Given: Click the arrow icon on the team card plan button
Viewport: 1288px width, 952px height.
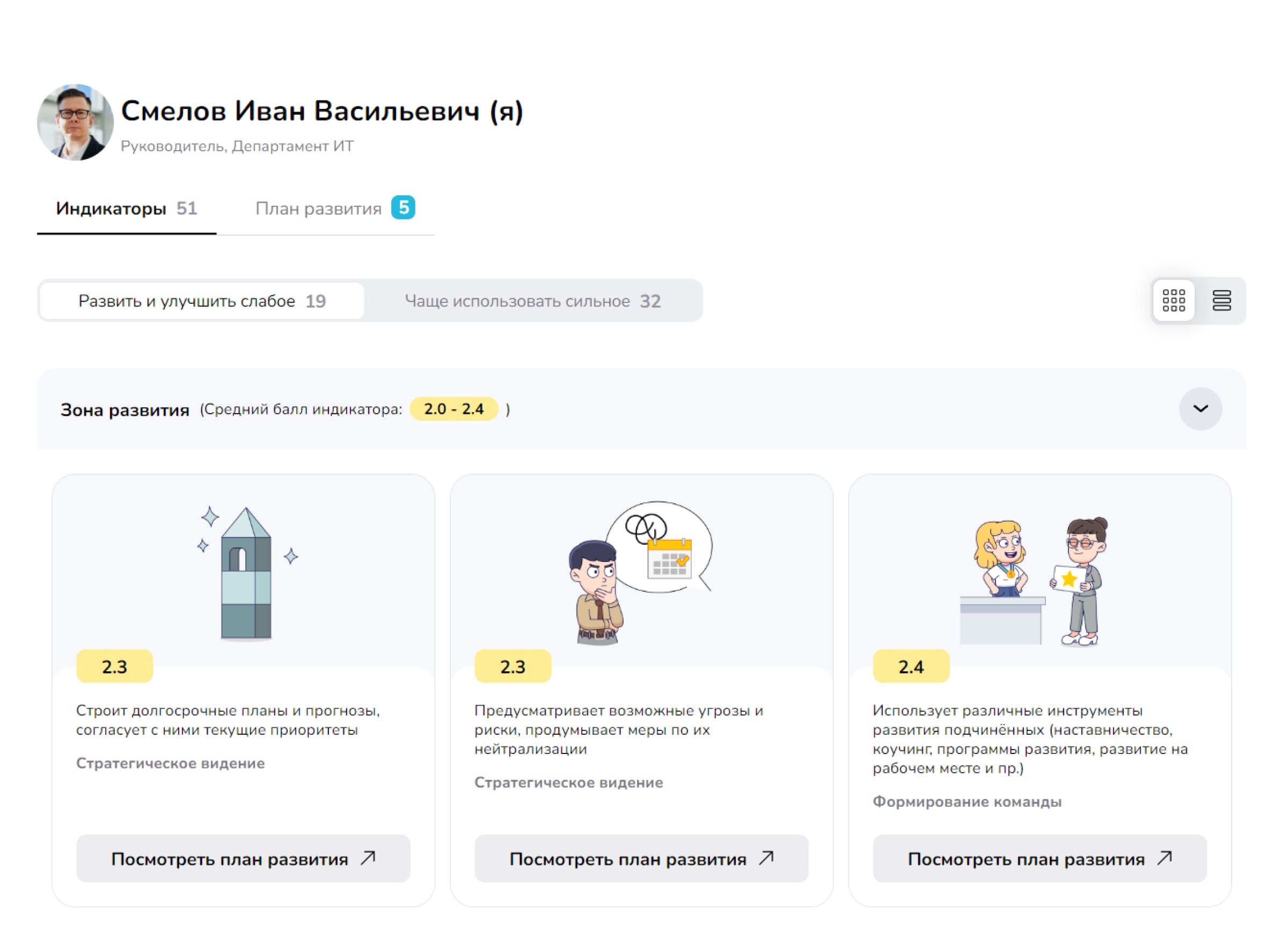Looking at the screenshot, I should [x=1164, y=858].
